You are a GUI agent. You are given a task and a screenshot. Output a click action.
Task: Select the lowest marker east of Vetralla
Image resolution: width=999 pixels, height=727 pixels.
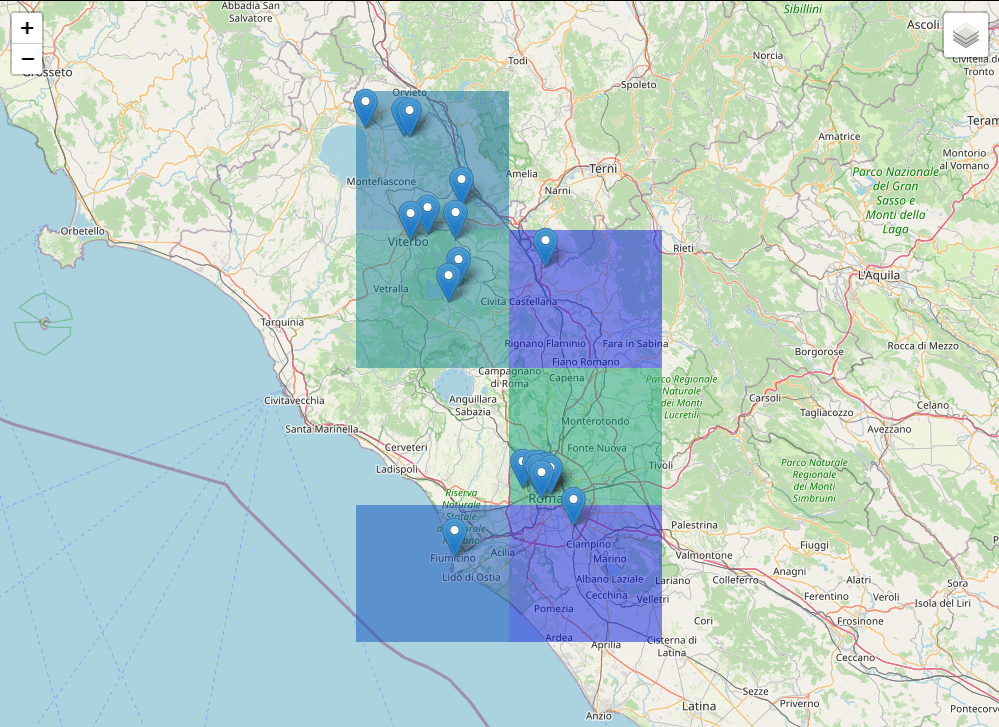pos(449,282)
